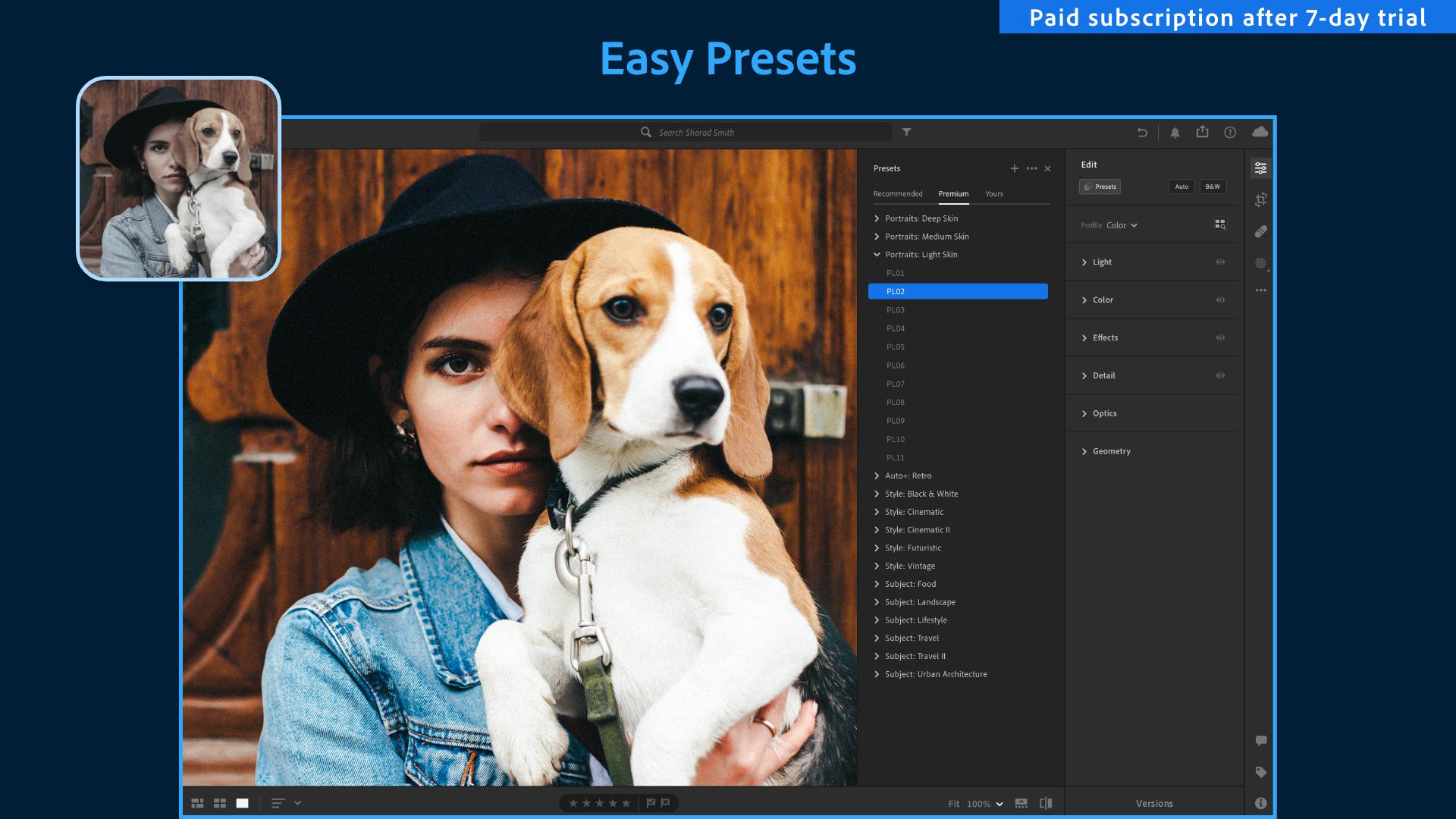Open the Keywords tag icon

(1260, 772)
